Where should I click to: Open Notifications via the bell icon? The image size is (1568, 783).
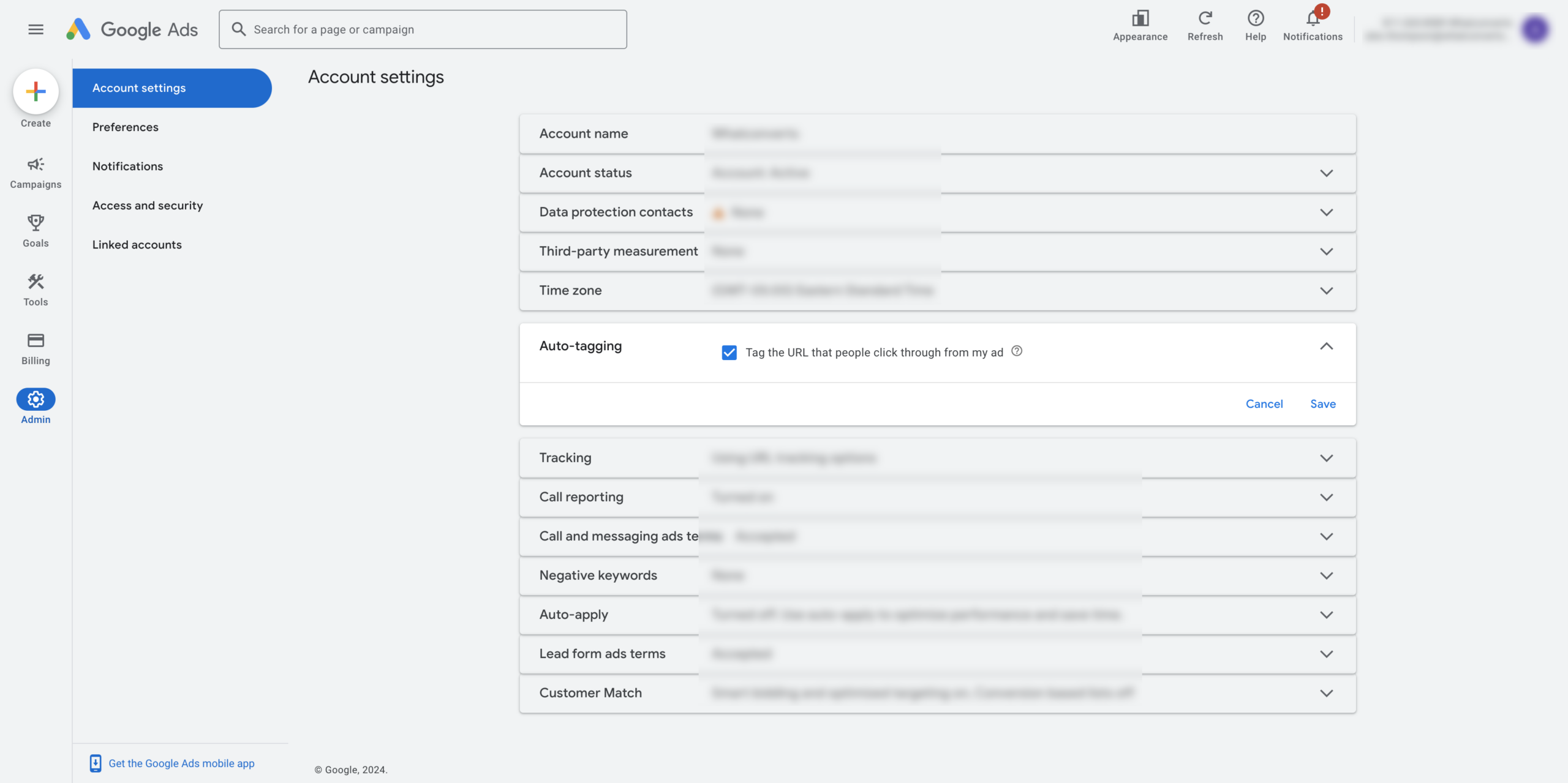tap(1312, 18)
